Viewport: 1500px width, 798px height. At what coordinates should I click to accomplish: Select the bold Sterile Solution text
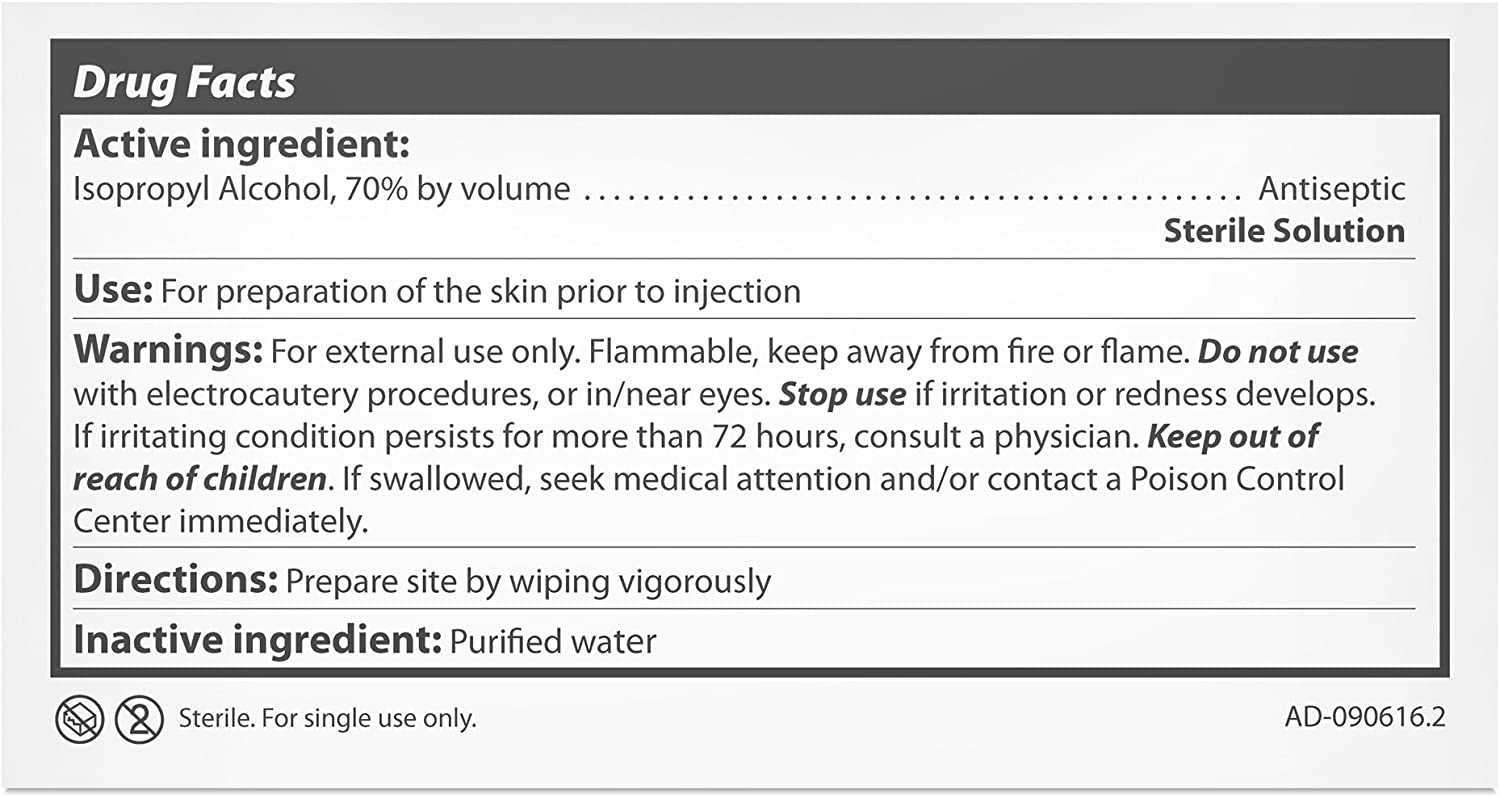1284,231
